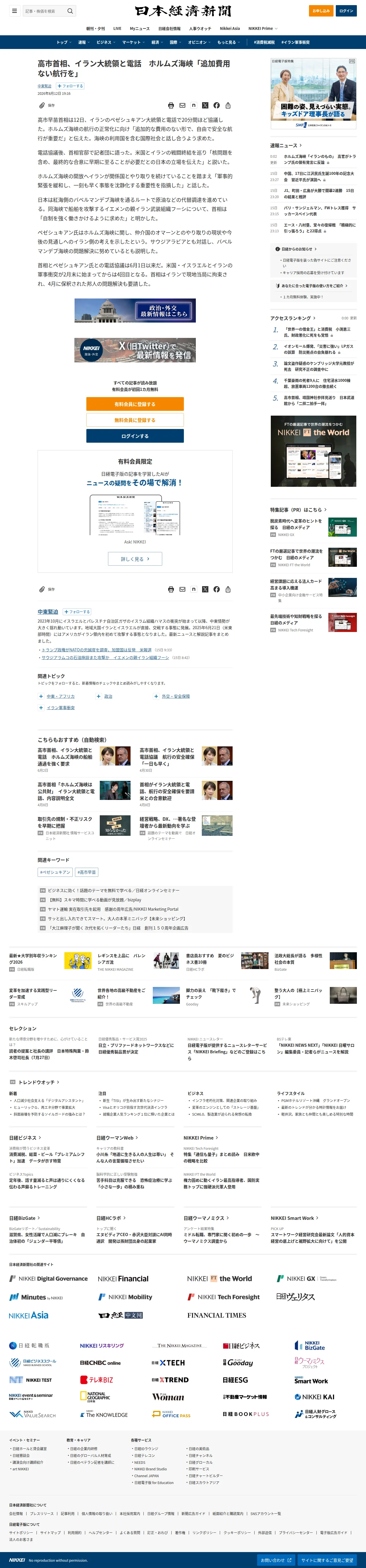
Task: Open Myニュース in the top menu
Action: click(x=139, y=28)
